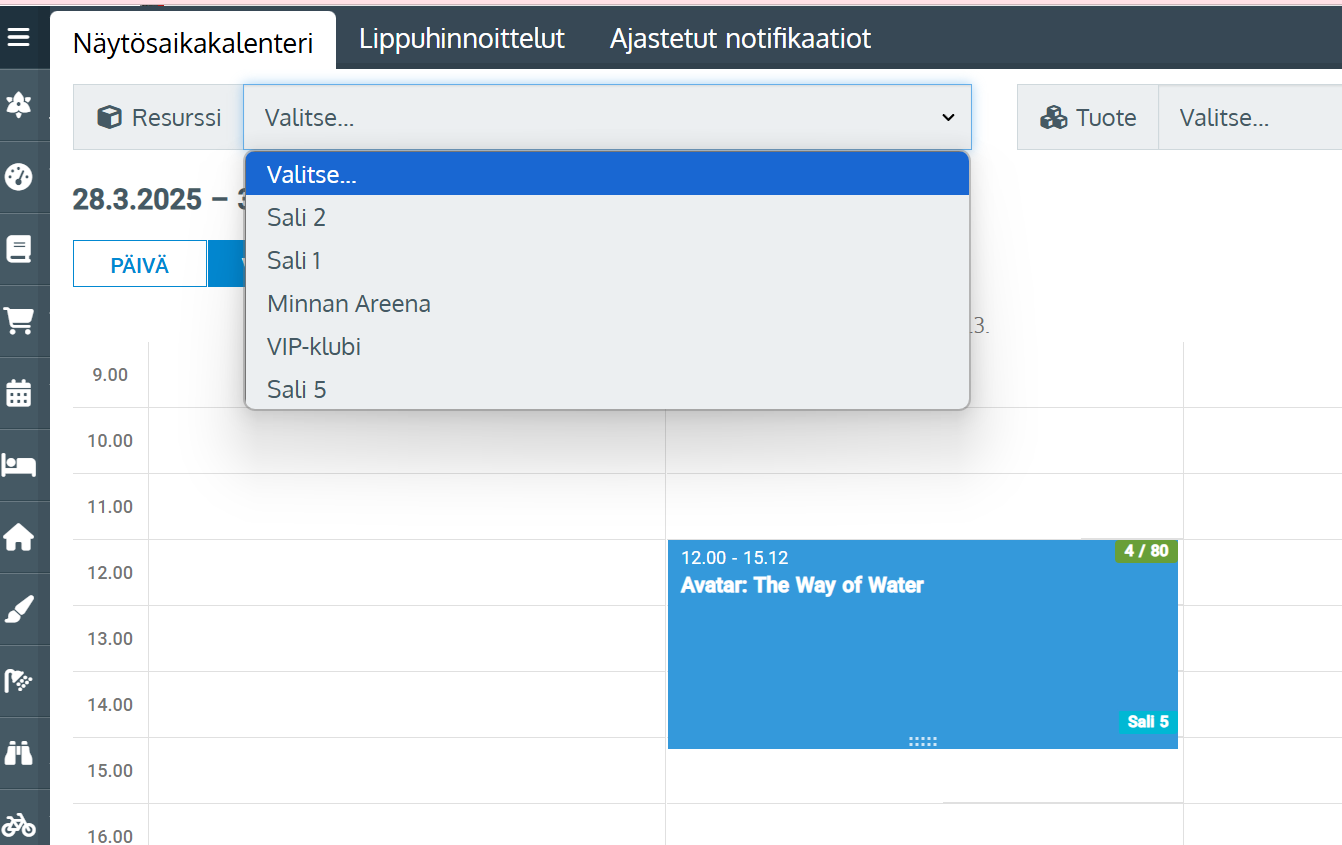Screen dimensions: 1342x845
Task: Choose Sali 2 from the resource list
Action: [607, 217]
